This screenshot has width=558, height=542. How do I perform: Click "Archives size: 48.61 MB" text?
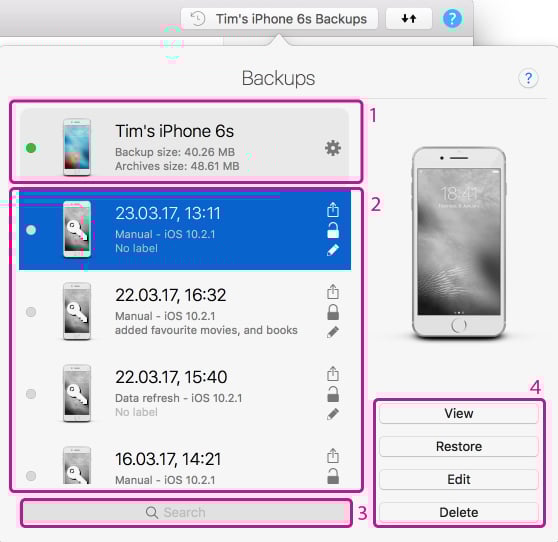point(177,166)
